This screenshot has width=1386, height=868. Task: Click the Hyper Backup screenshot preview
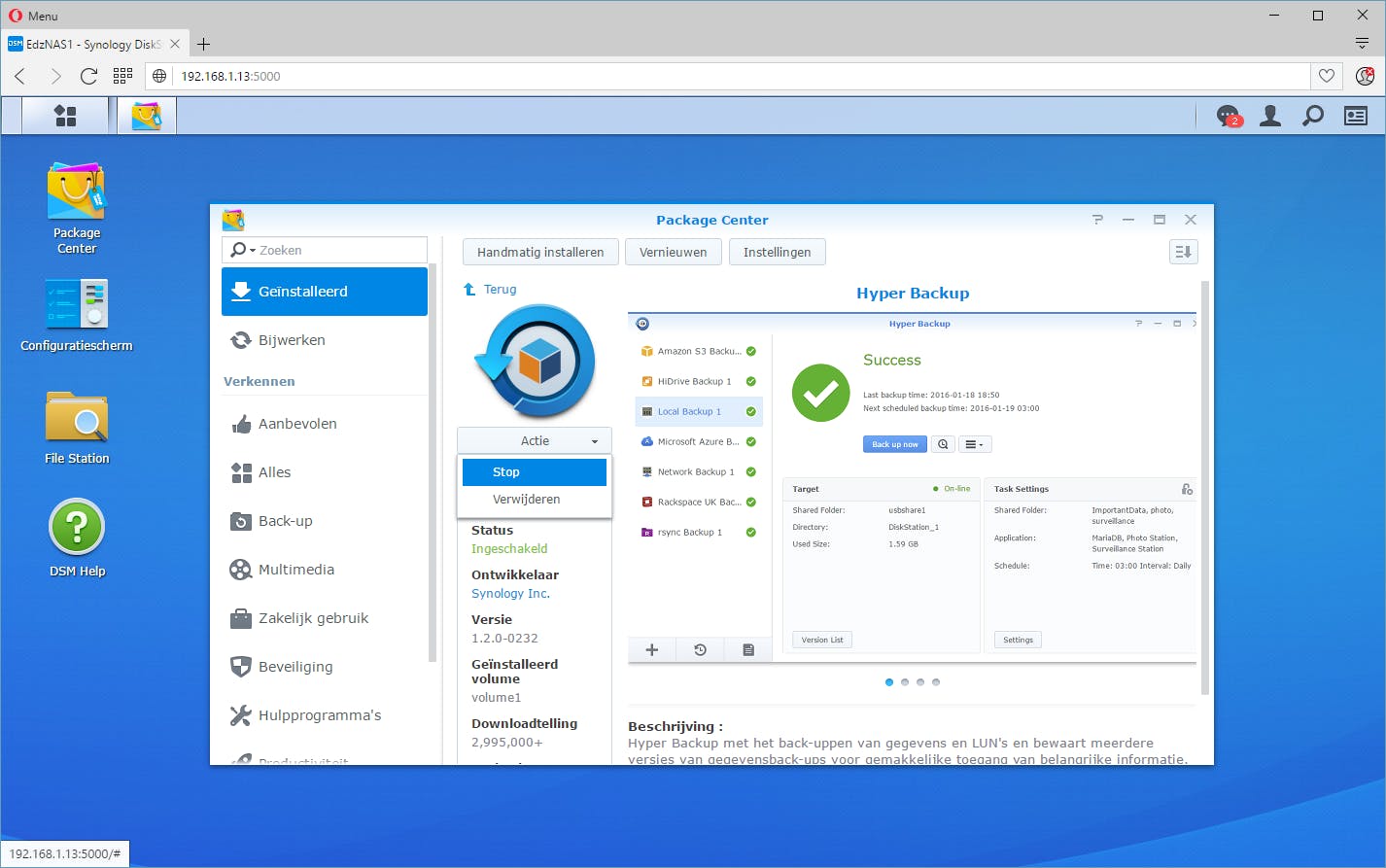coord(913,488)
